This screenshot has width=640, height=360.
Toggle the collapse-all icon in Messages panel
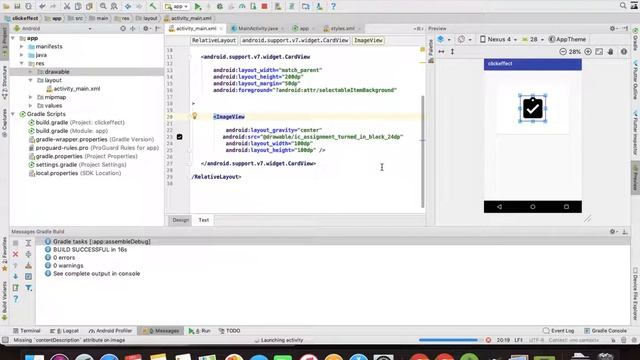(29, 254)
